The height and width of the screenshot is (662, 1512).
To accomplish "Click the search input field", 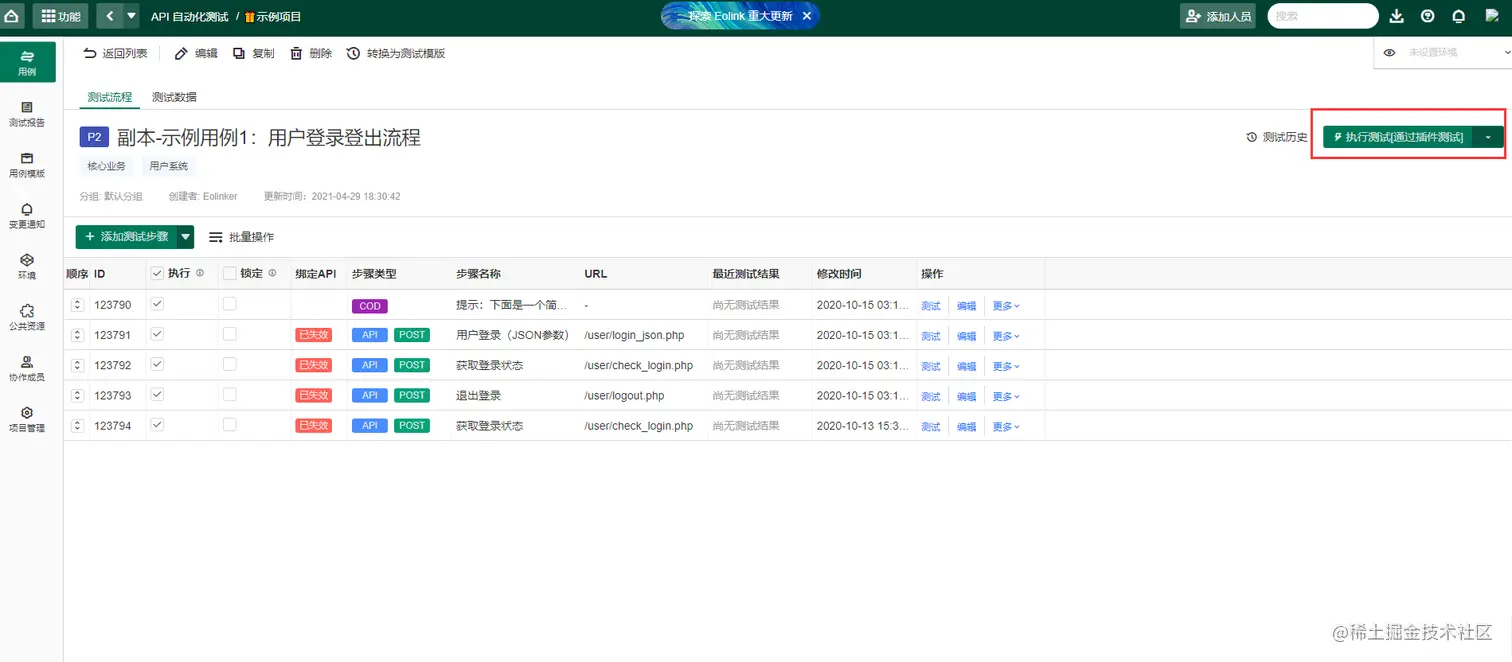I will point(1322,15).
